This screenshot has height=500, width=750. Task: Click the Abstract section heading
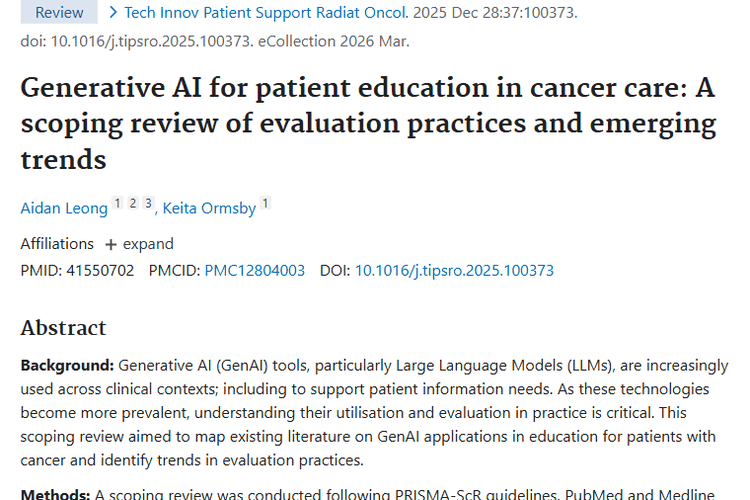coord(63,328)
